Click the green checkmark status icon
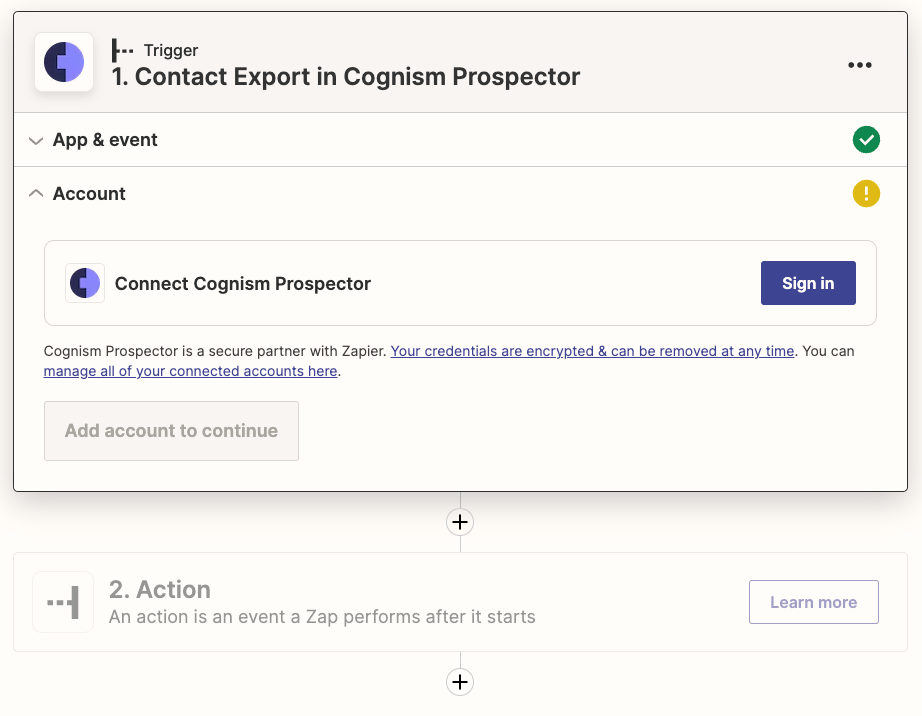Viewport: 922px width, 716px height. click(x=866, y=140)
